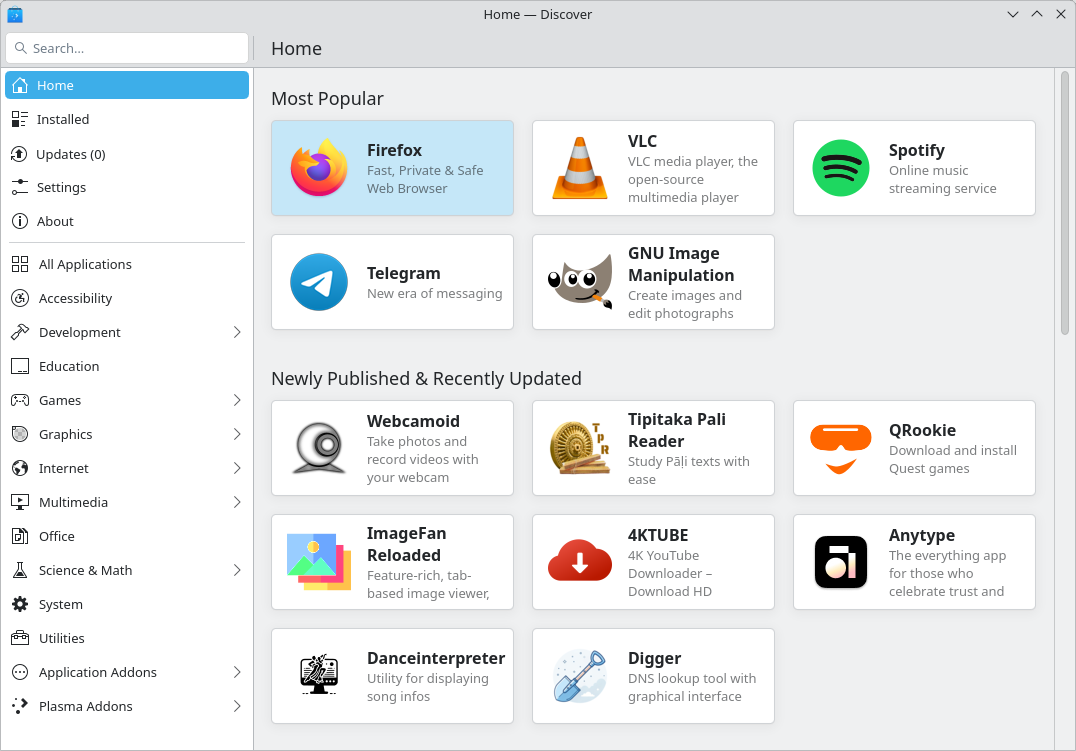This screenshot has height=751, width=1076.
Task: Open the Digger title link
Action: click(655, 658)
